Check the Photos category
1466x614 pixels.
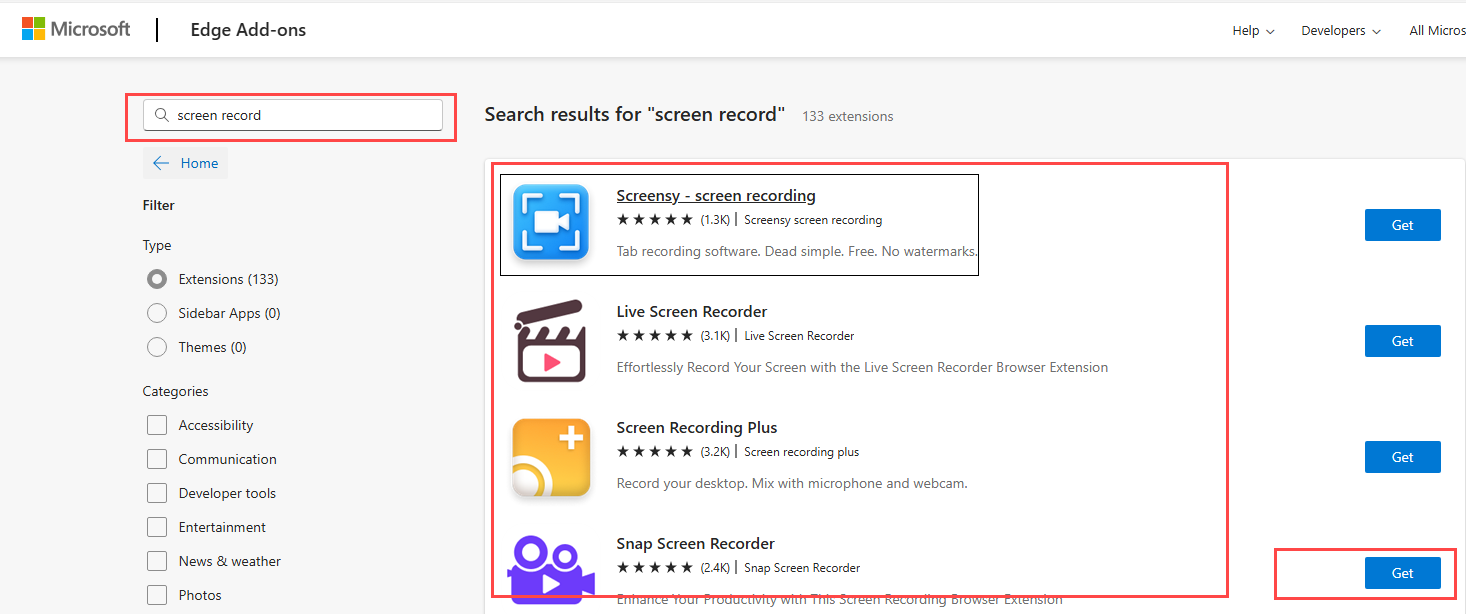coord(157,595)
